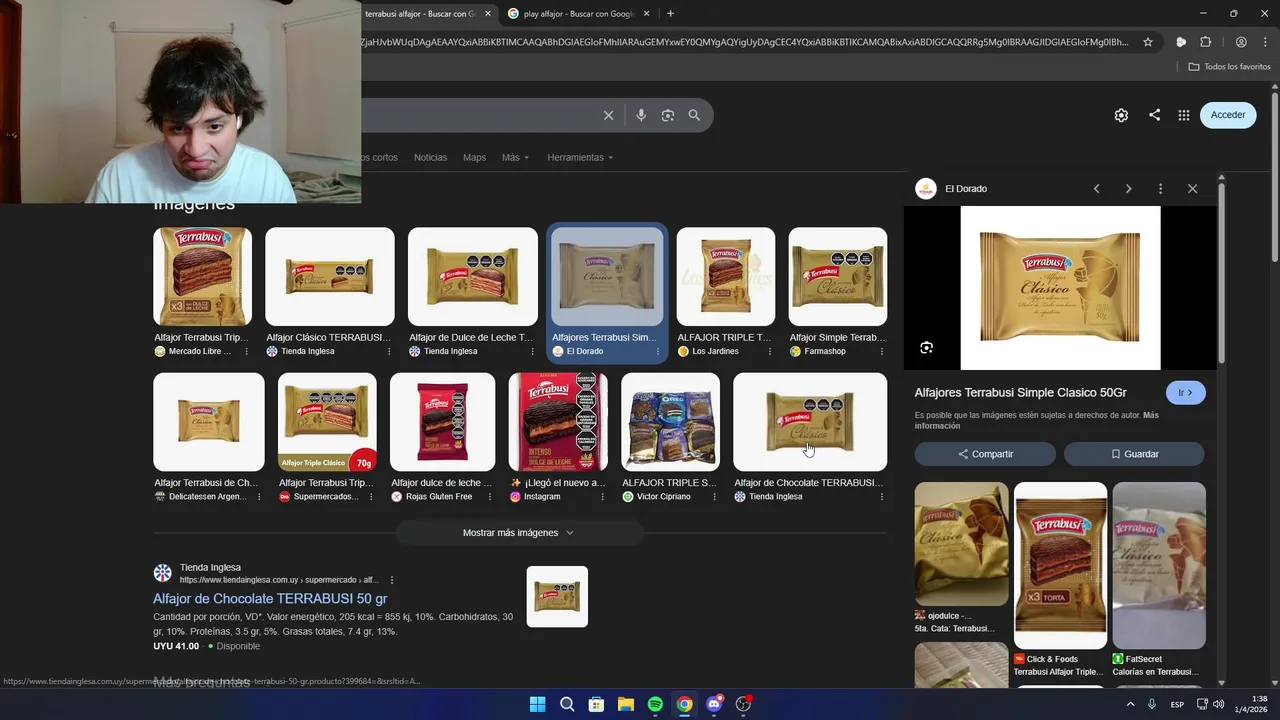Viewport: 1280px width, 720px height.
Task: Open options for Los Jardines image
Action: [768, 352]
